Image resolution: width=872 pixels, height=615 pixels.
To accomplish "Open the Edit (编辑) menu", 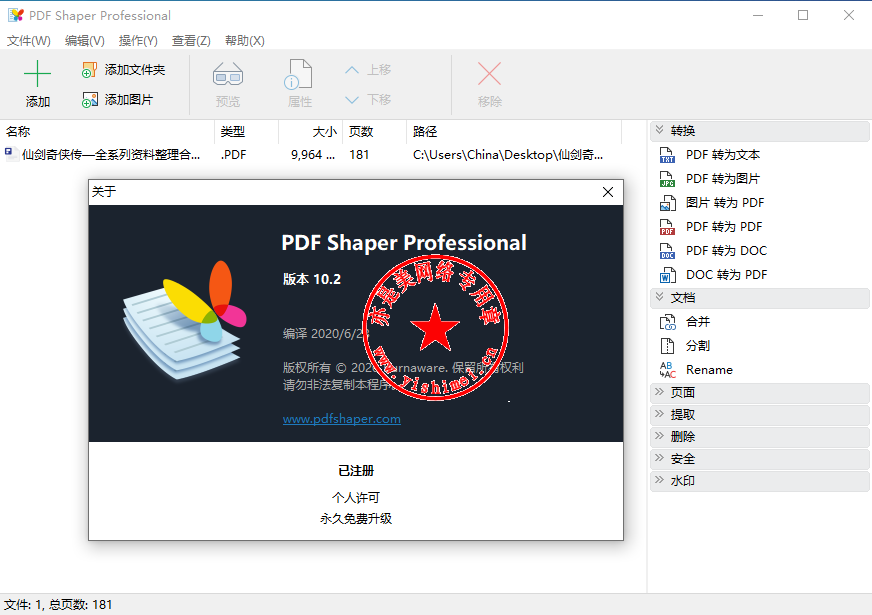I will [85, 41].
